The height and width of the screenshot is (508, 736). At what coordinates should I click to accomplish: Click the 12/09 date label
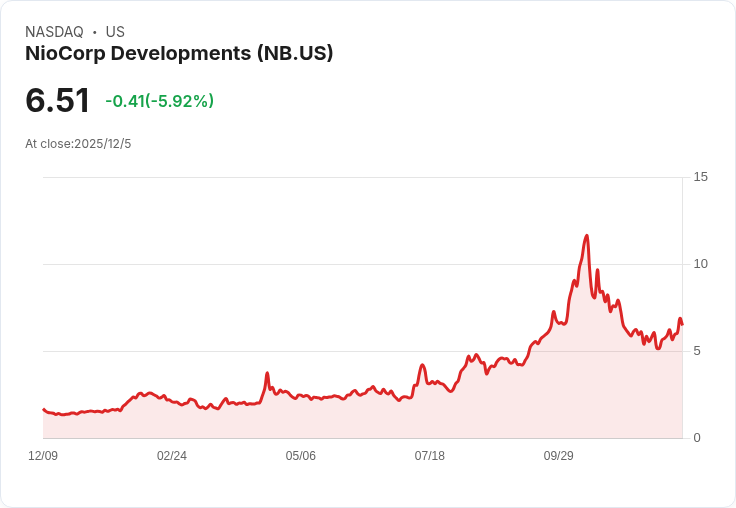(43, 456)
